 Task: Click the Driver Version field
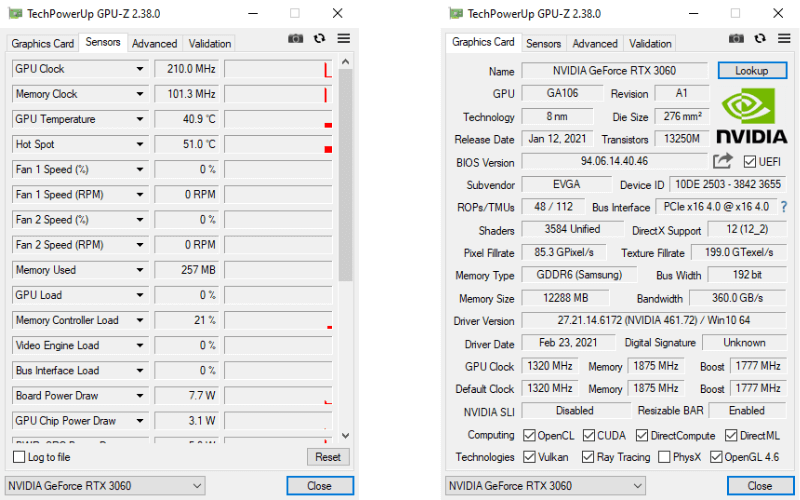pyautogui.click(x=654, y=320)
